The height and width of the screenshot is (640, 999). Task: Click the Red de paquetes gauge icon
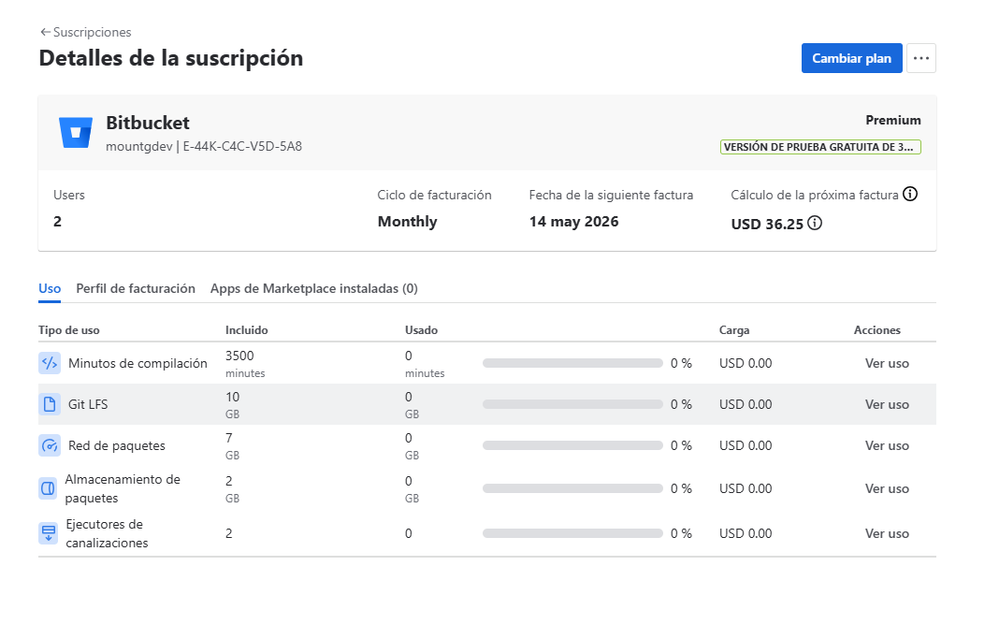(x=49, y=445)
